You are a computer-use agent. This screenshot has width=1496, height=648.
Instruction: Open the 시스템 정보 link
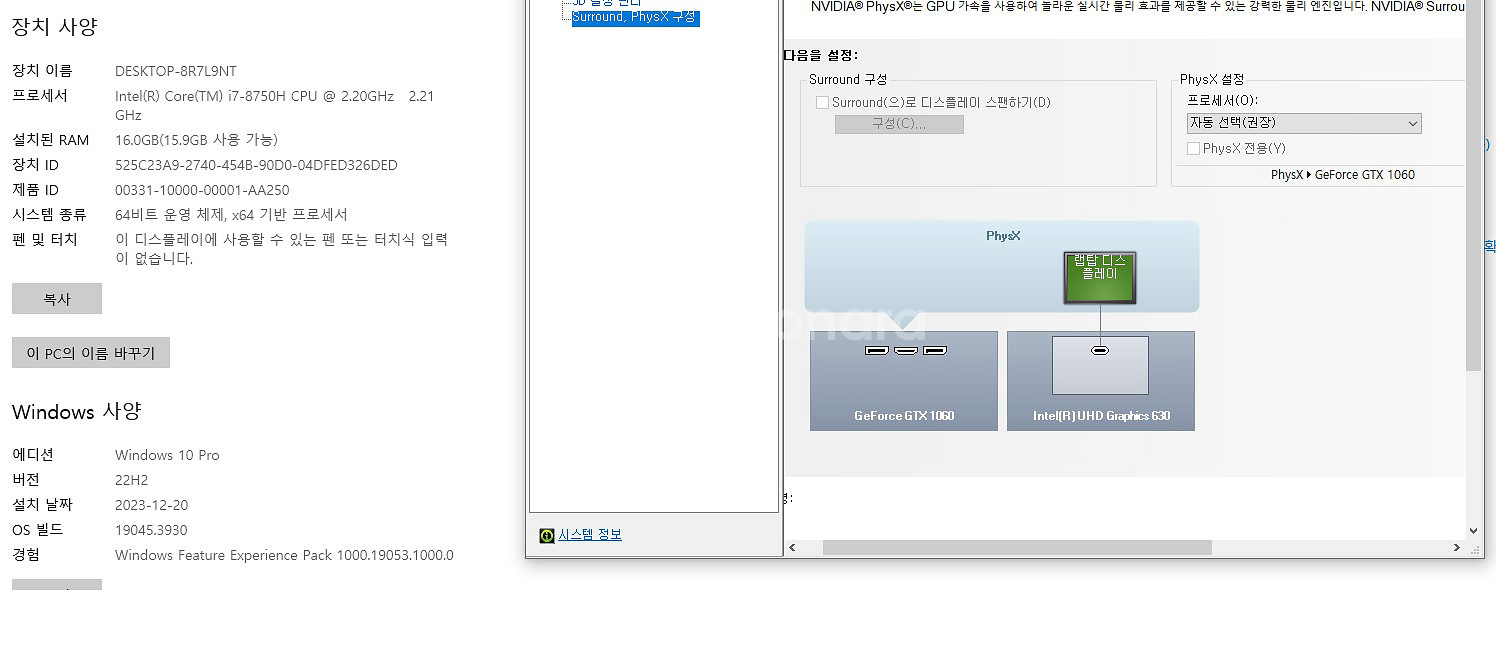tap(589, 534)
